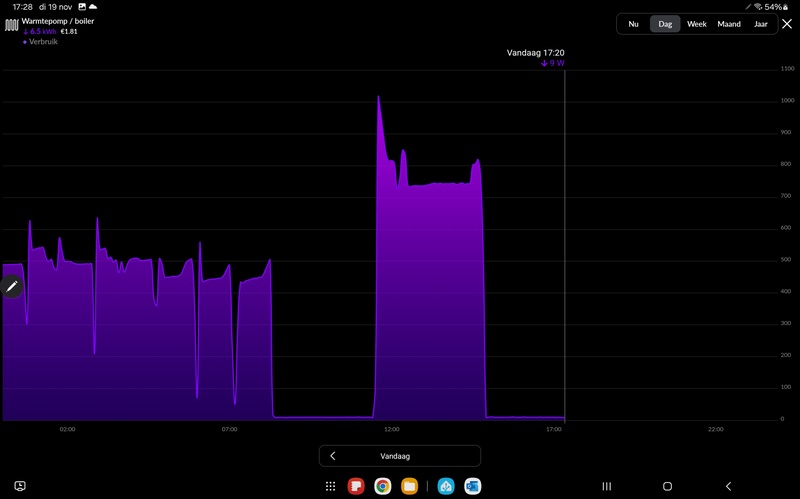The width and height of the screenshot is (800, 499).
Task: Switch to the Week view tab
Action: [x=696, y=24]
